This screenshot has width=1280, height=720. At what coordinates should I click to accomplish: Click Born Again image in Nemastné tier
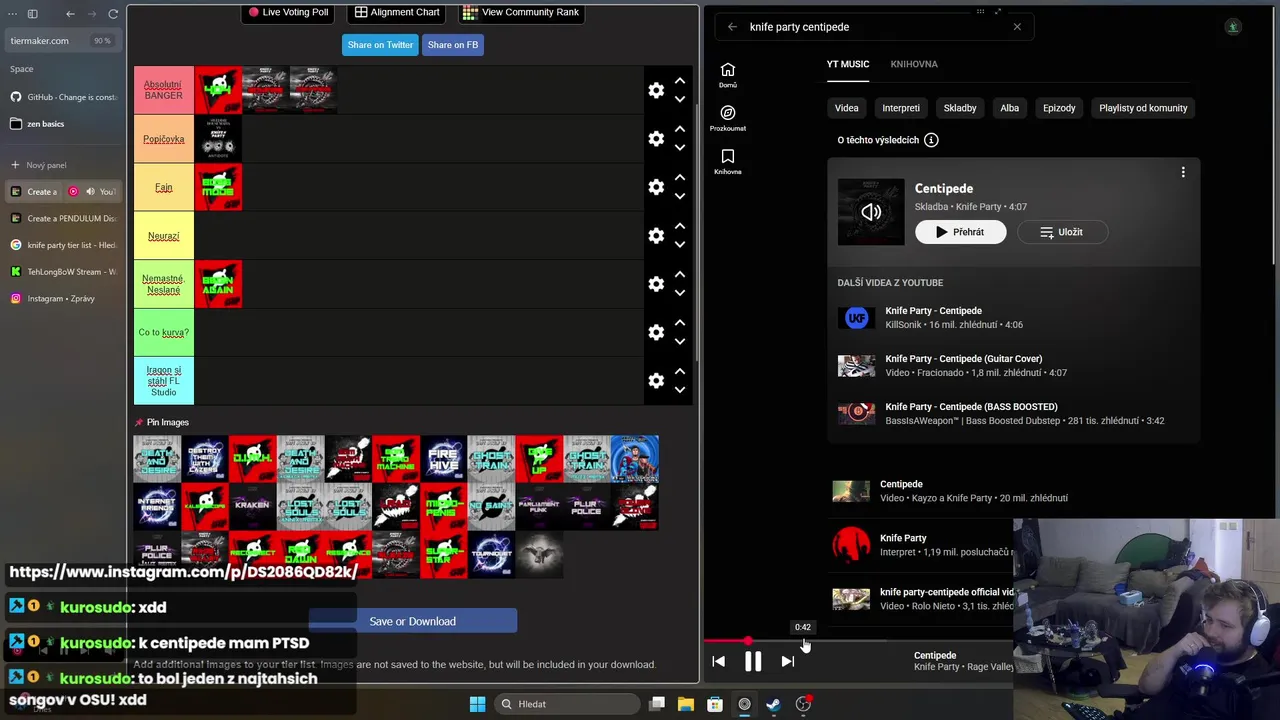pos(218,284)
